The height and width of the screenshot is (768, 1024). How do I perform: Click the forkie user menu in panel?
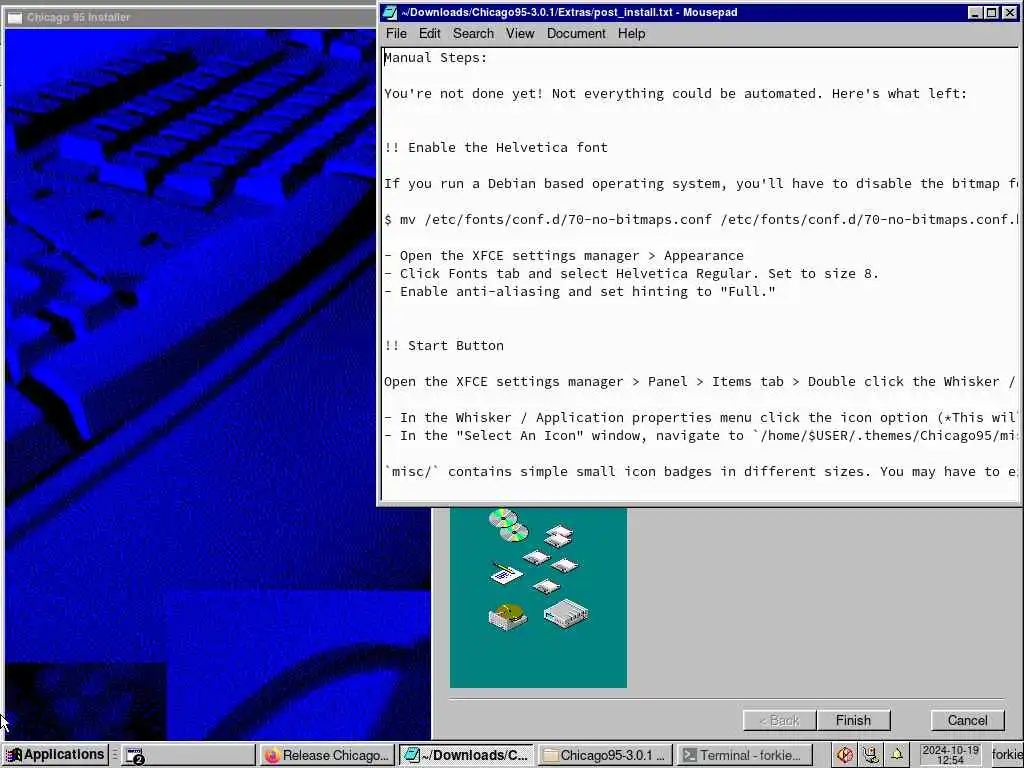pos(1006,755)
